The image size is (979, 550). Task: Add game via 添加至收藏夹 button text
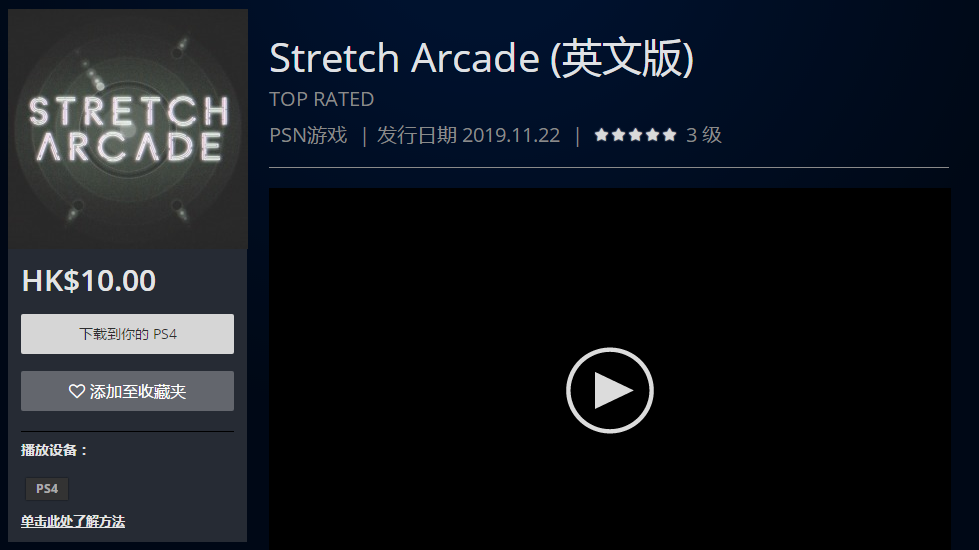click(137, 391)
